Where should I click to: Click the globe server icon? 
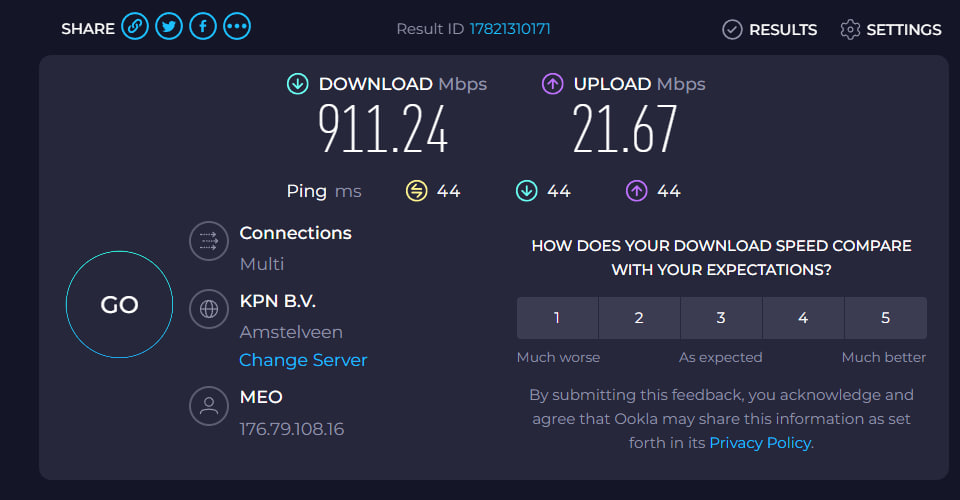(209, 309)
